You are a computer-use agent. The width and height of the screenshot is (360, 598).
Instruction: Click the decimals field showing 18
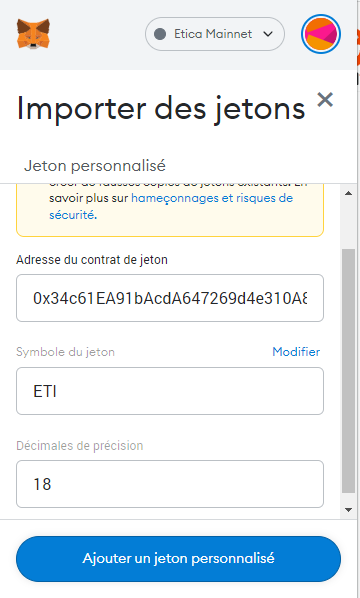click(x=170, y=484)
